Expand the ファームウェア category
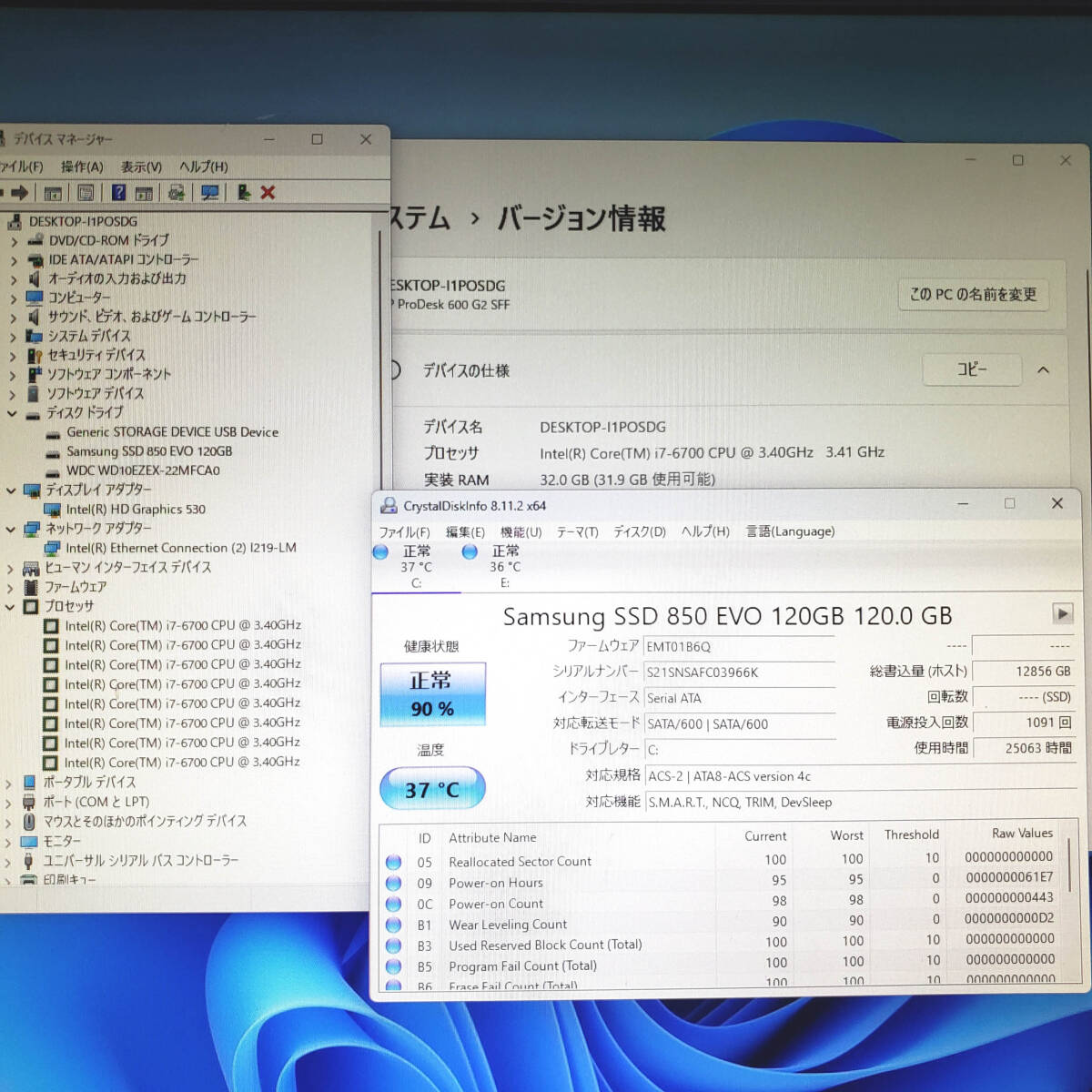This screenshot has width=1092, height=1092. pos(10,588)
